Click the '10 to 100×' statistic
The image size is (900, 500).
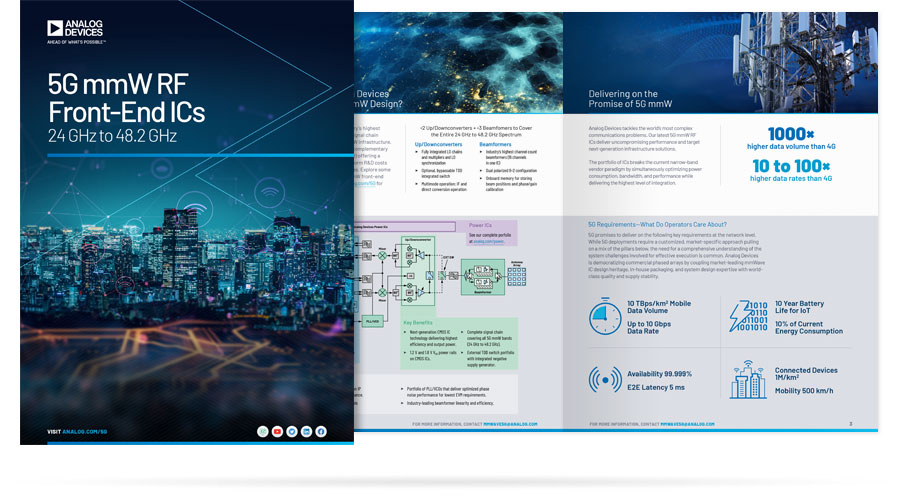(791, 166)
